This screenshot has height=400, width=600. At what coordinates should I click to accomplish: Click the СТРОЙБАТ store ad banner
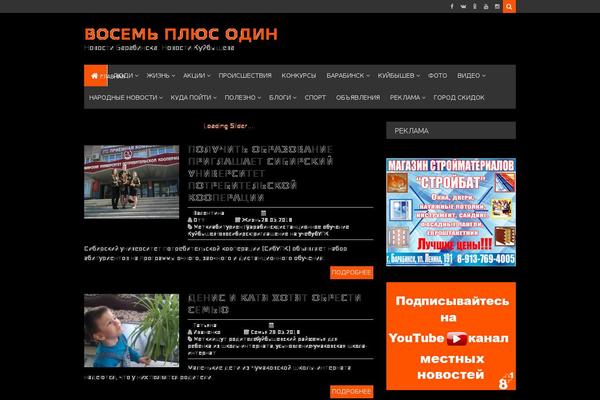point(451,212)
